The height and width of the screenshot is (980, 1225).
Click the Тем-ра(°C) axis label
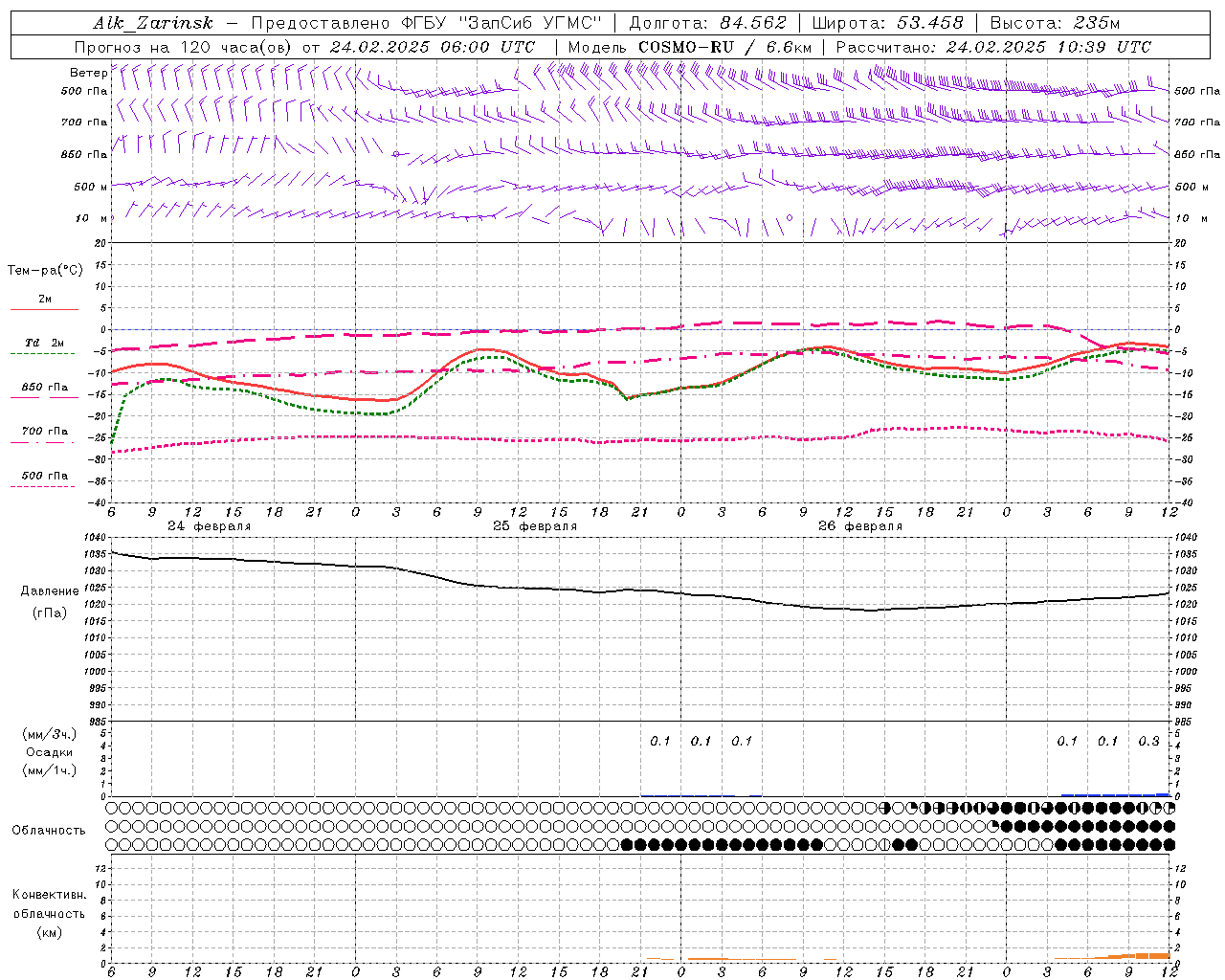[45, 271]
